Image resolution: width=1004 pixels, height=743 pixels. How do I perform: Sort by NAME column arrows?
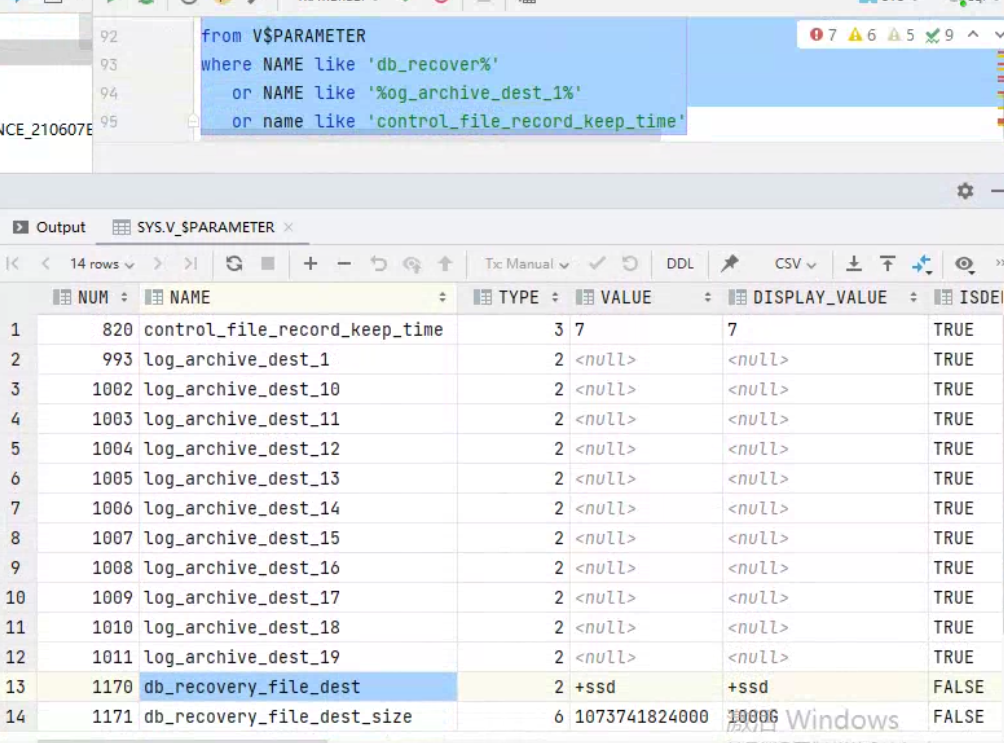point(442,297)
